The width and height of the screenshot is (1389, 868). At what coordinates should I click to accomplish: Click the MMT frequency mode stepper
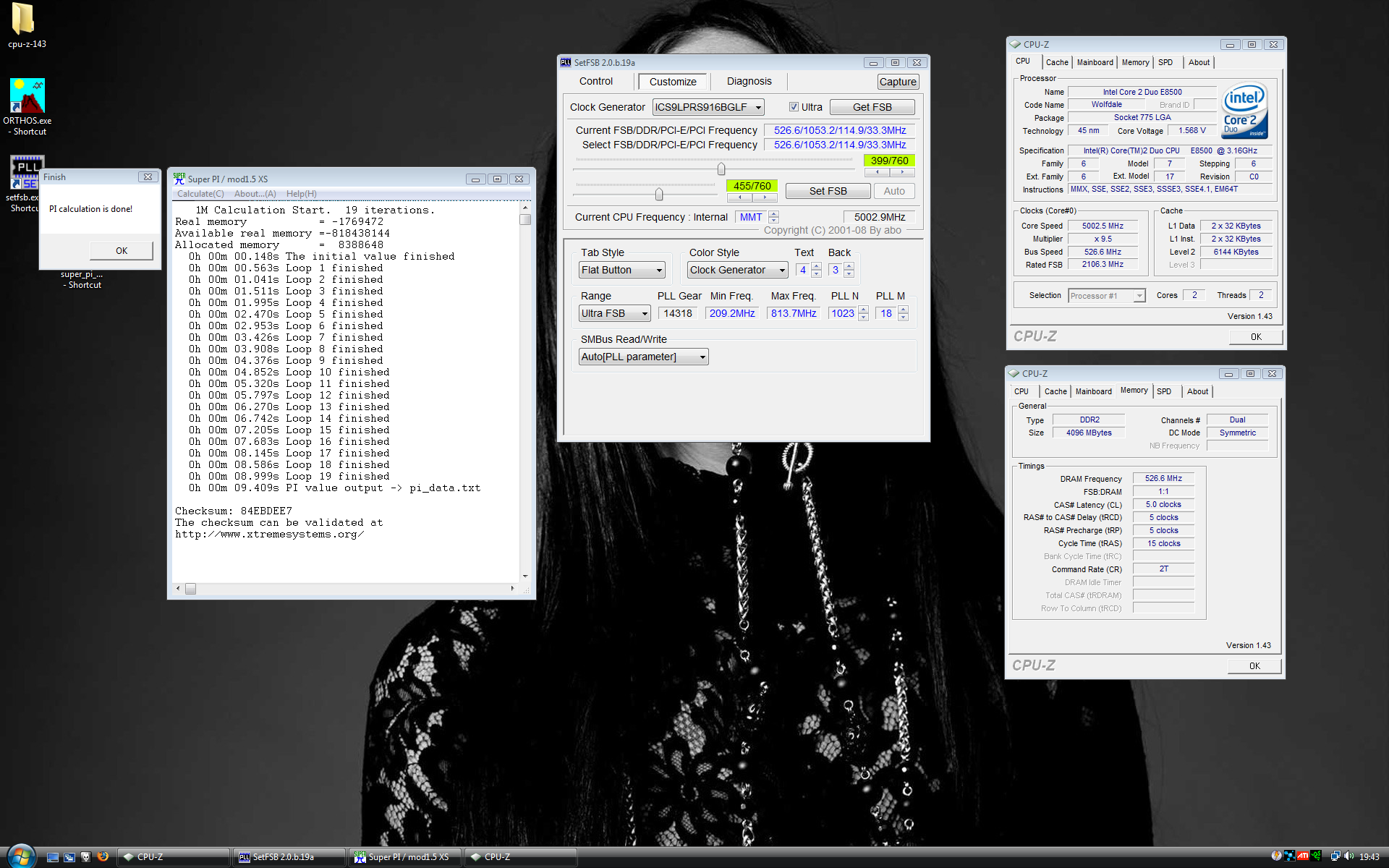[773, 217]
